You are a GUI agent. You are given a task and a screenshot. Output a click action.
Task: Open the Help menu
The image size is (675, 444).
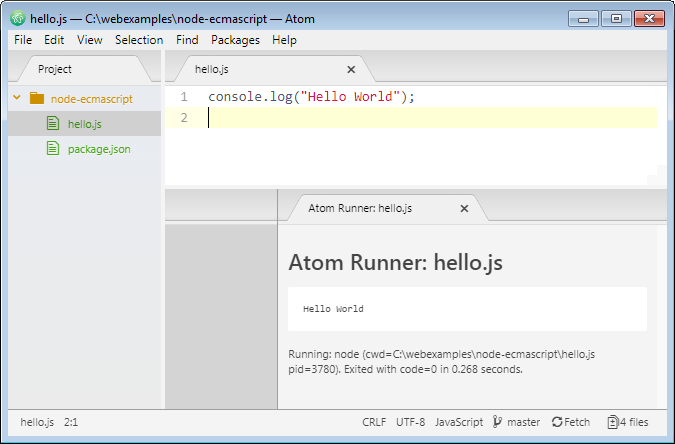click(284, 40)
